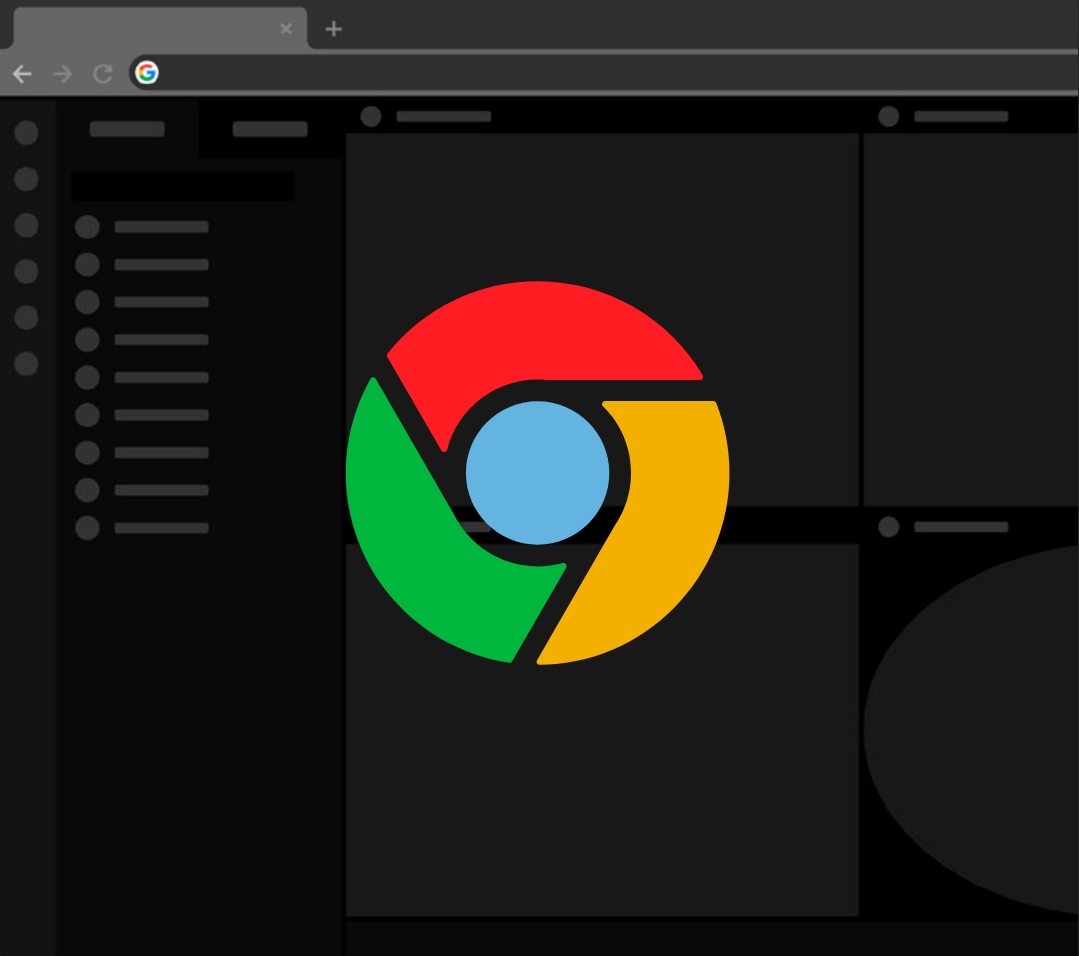Select the topmost circle icon in left sidebar
The width and height of the screenshot is (1079, 956).
pyautogui.click(x=26, y=132)
